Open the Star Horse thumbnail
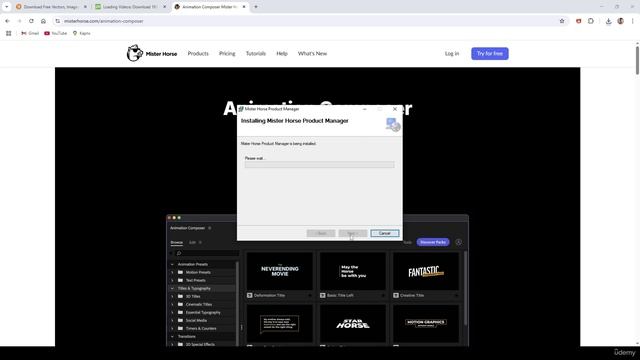The width and height of the screenshot is (640, 360). click(x=353, y=323)
